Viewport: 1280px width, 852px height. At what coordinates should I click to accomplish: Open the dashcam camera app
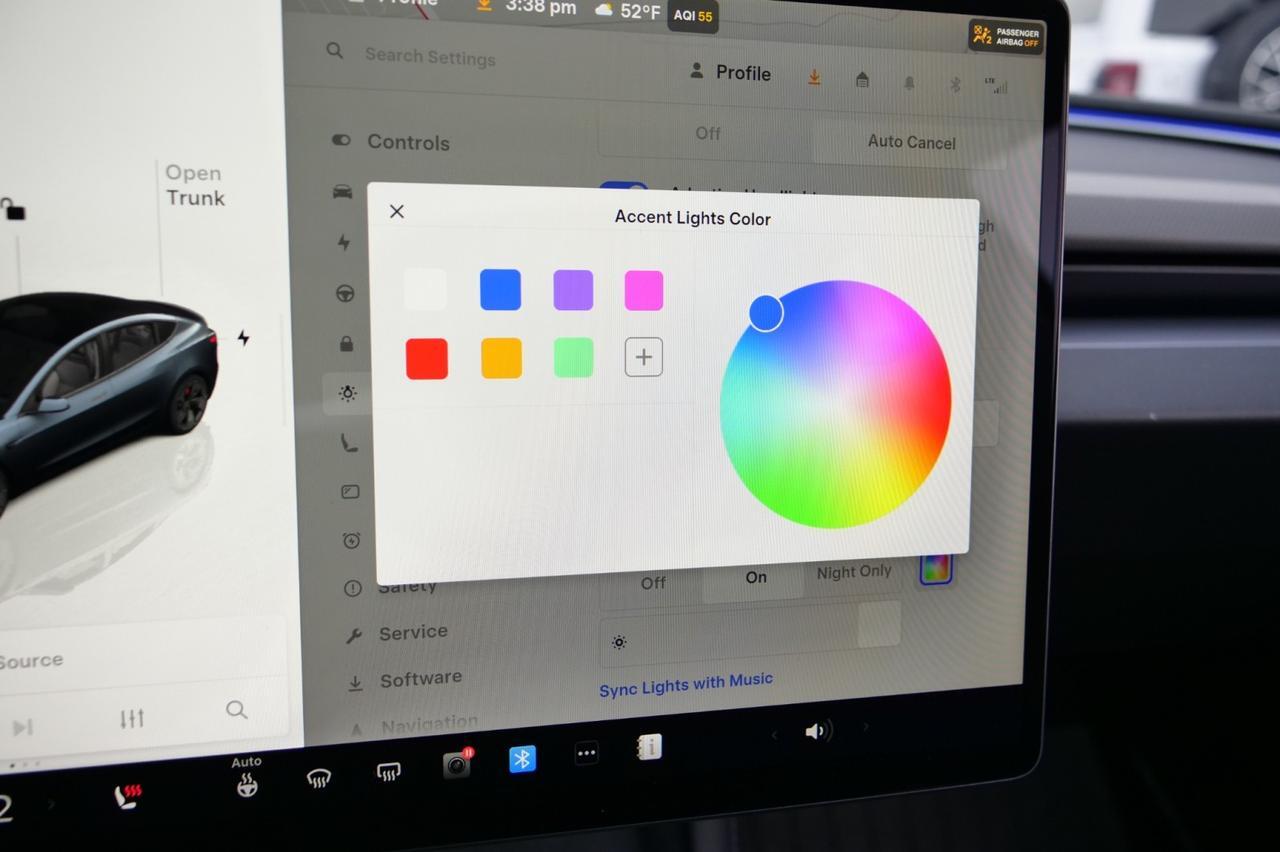click(457, 765)
